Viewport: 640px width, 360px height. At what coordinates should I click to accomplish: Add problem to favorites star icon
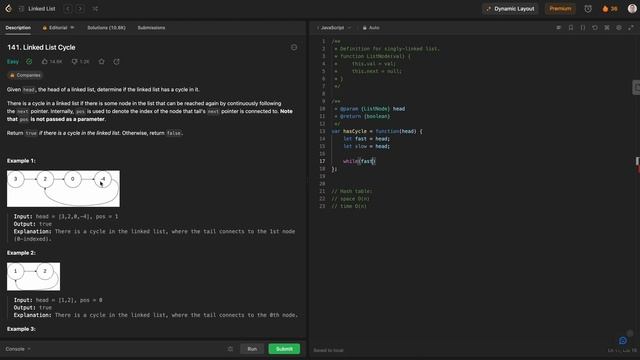tap(102, 62)
